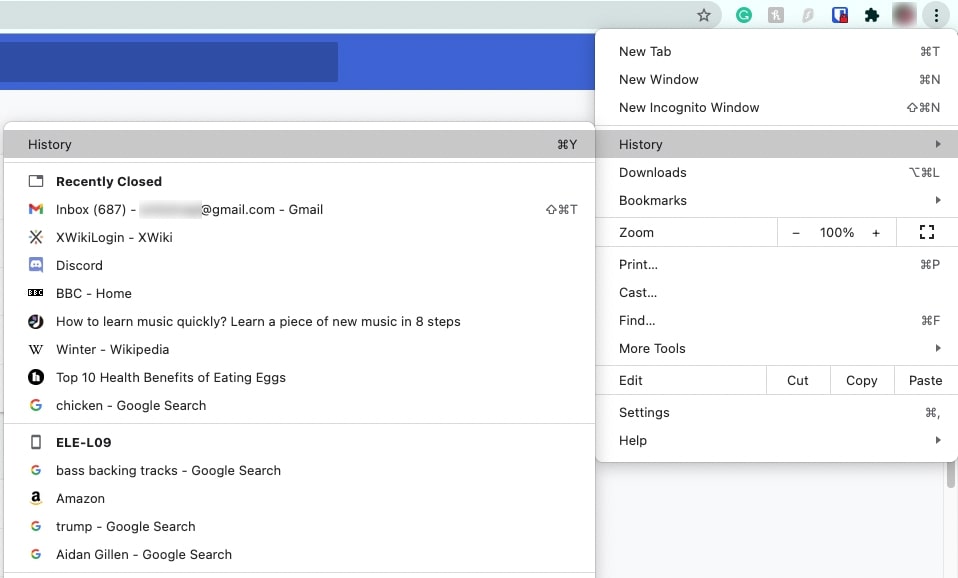
Task: Reopen Top 10 Health Benefits of Eating Eggs
Action: 299,377
